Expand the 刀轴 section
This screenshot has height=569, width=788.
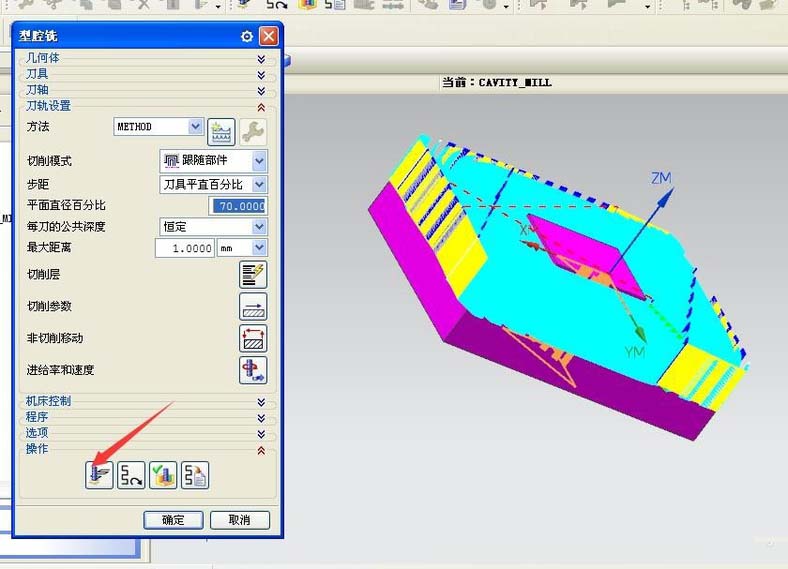click(261, 91)
